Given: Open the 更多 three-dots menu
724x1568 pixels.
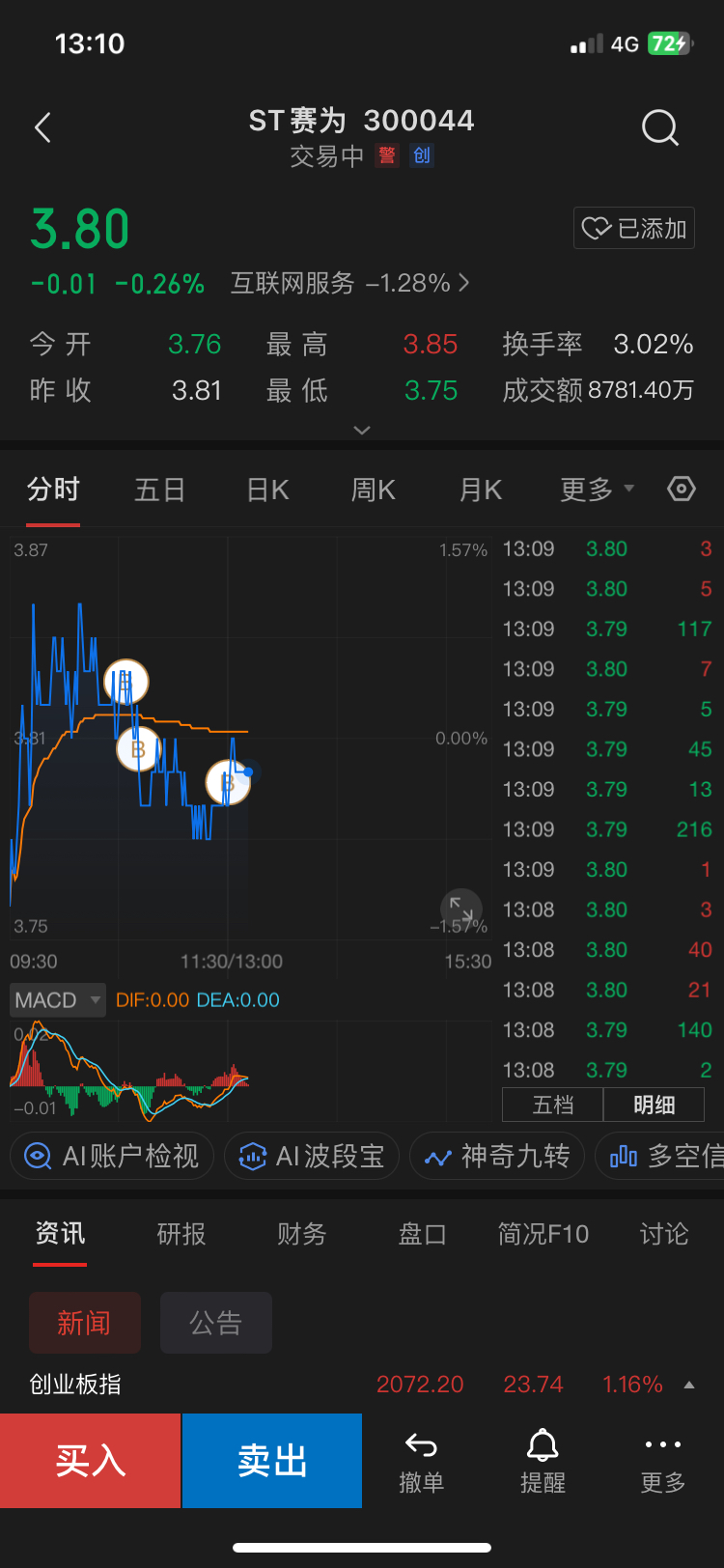Looking at the screenshot, I should 663,1462.
